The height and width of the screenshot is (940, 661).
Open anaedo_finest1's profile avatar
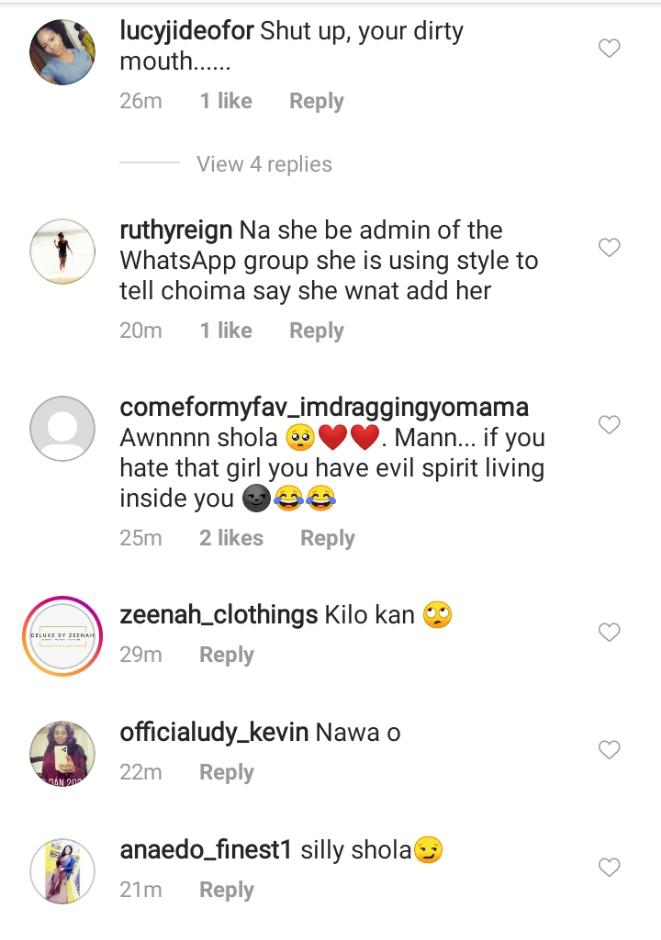click(x=62, y=870)
